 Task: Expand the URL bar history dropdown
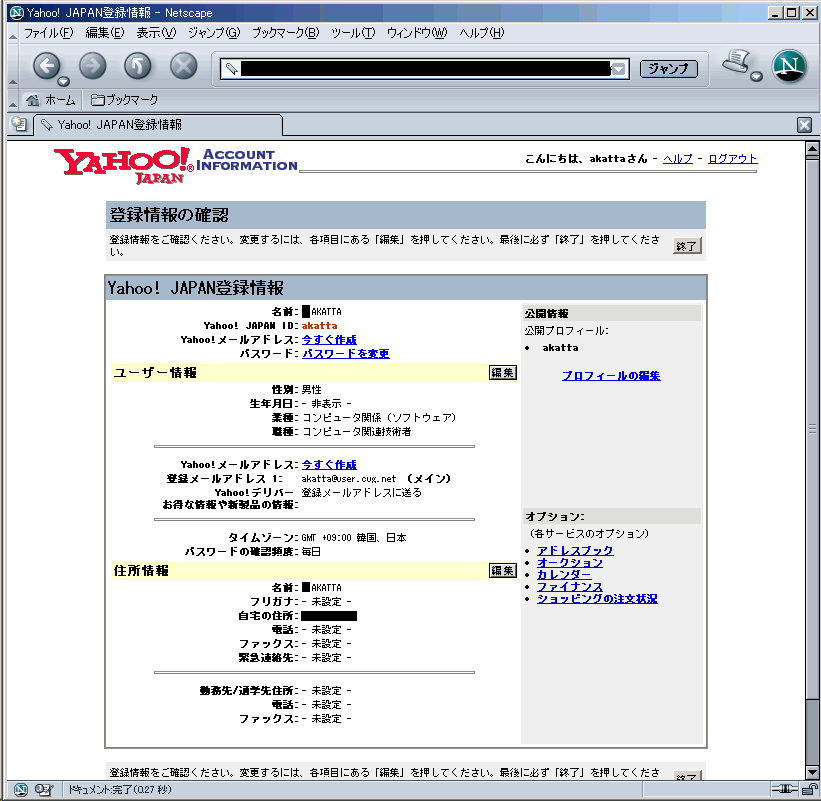click(x=619, y=69)
